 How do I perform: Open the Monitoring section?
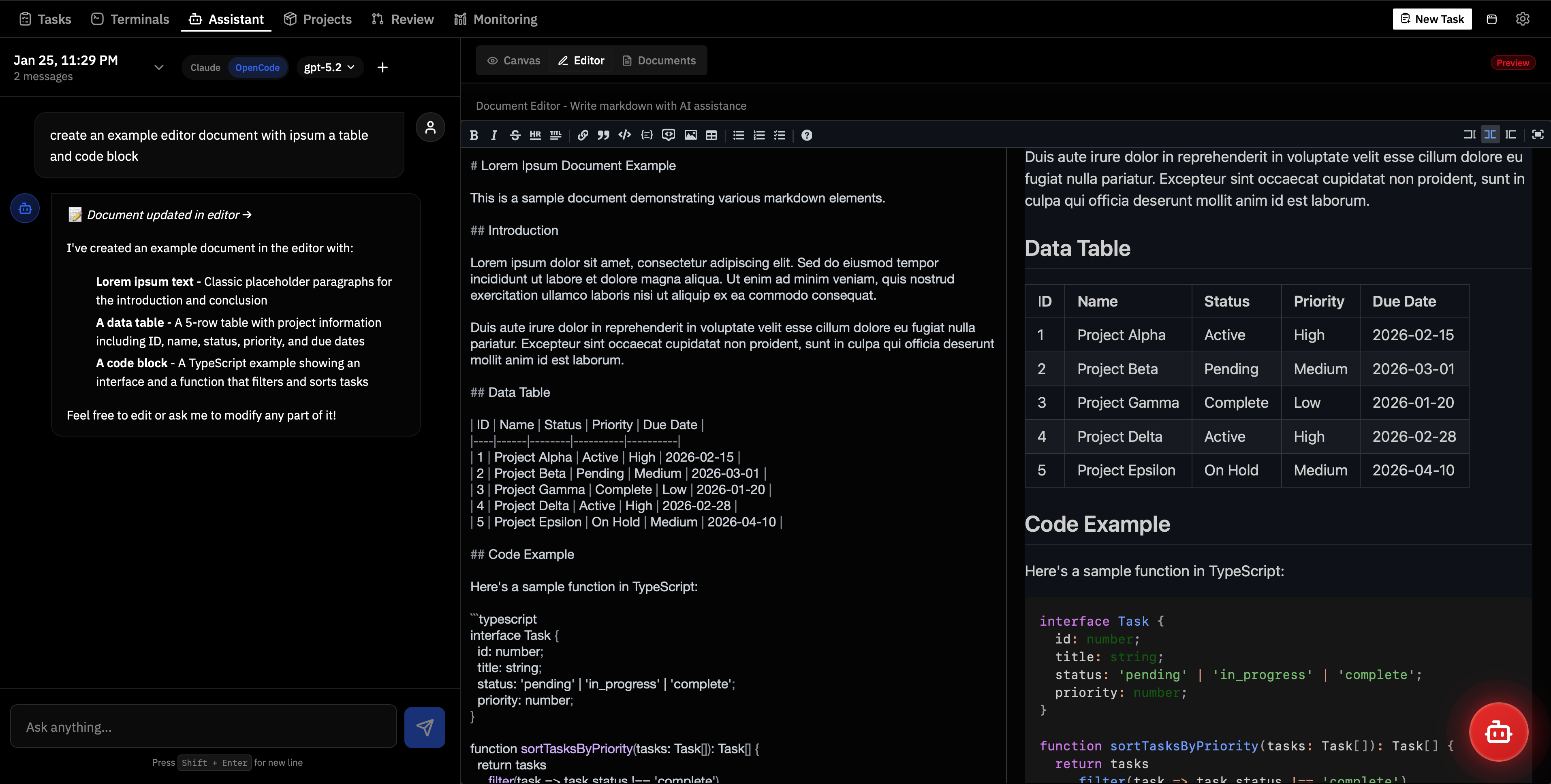point(495,19)
